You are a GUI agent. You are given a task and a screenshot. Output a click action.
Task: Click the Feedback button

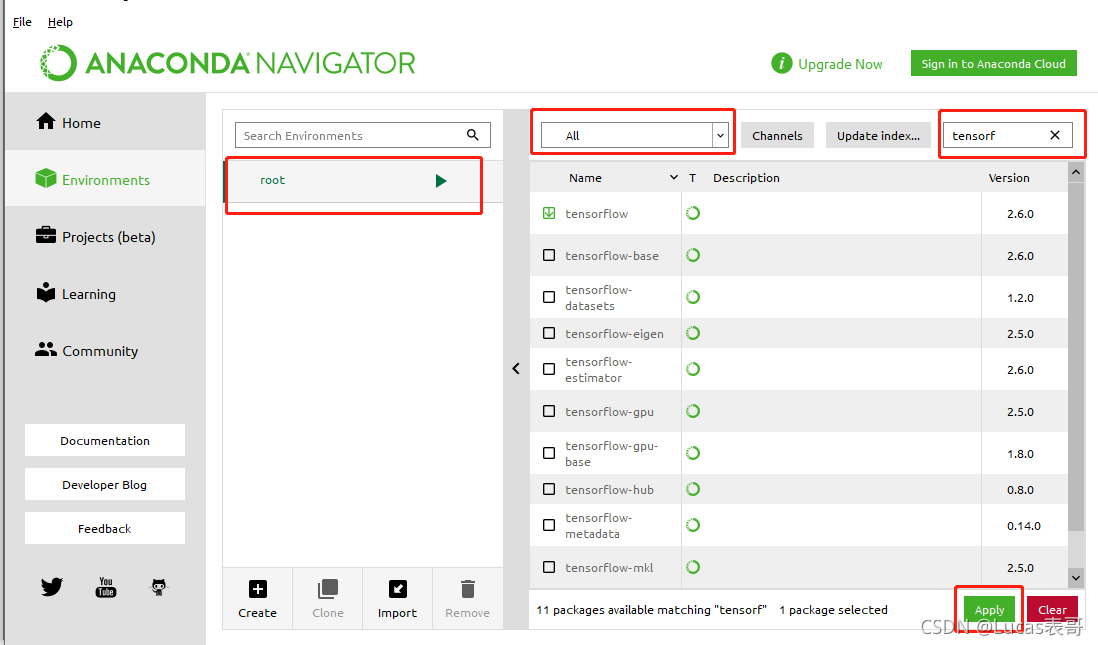(105, 528)
